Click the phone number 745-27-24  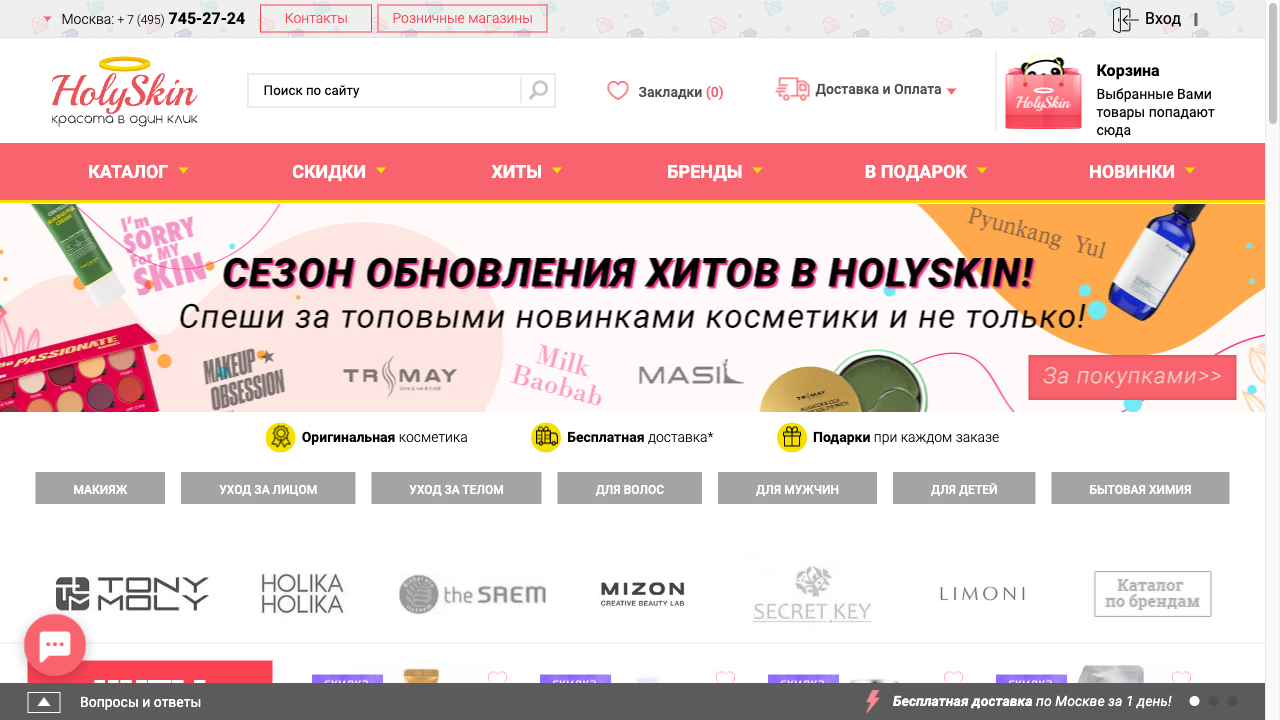tap(207, 19)
